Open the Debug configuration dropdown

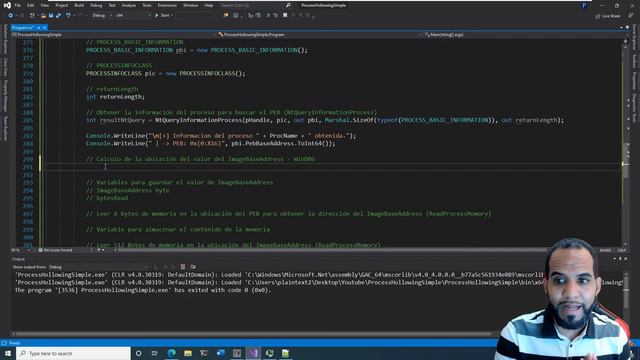[102, 16]
